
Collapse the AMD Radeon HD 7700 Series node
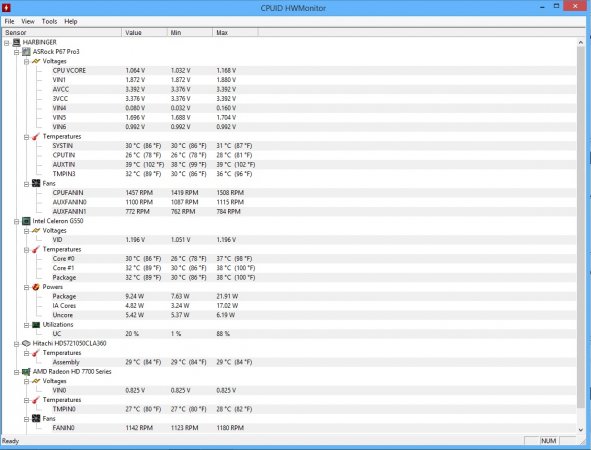(x=17, y=372)
